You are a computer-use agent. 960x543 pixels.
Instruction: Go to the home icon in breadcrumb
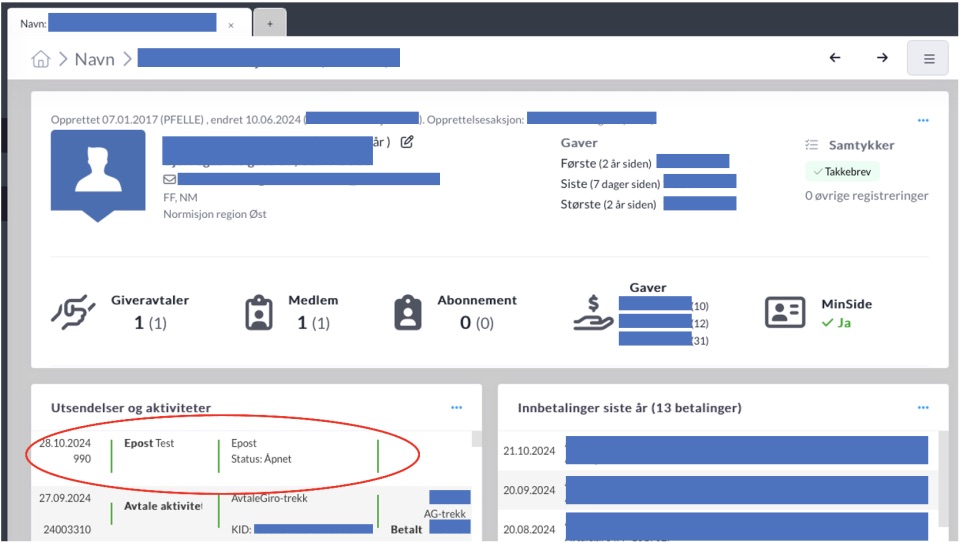pos(40,59)
